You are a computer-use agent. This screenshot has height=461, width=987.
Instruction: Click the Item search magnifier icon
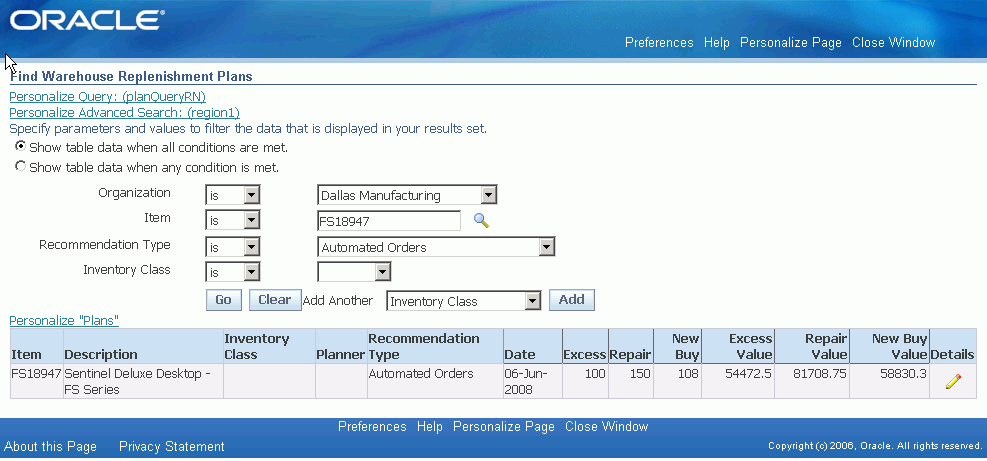coord(482,220)
